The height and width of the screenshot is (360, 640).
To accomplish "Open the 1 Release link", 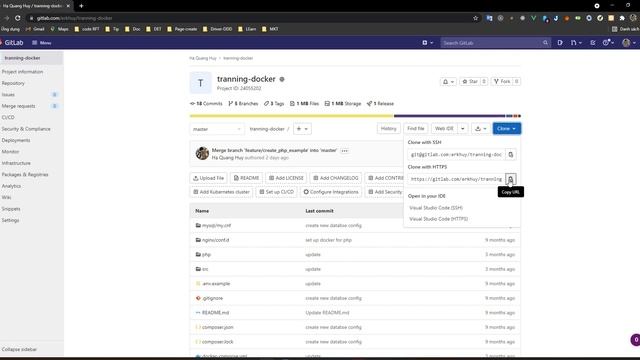I will 380,104.
